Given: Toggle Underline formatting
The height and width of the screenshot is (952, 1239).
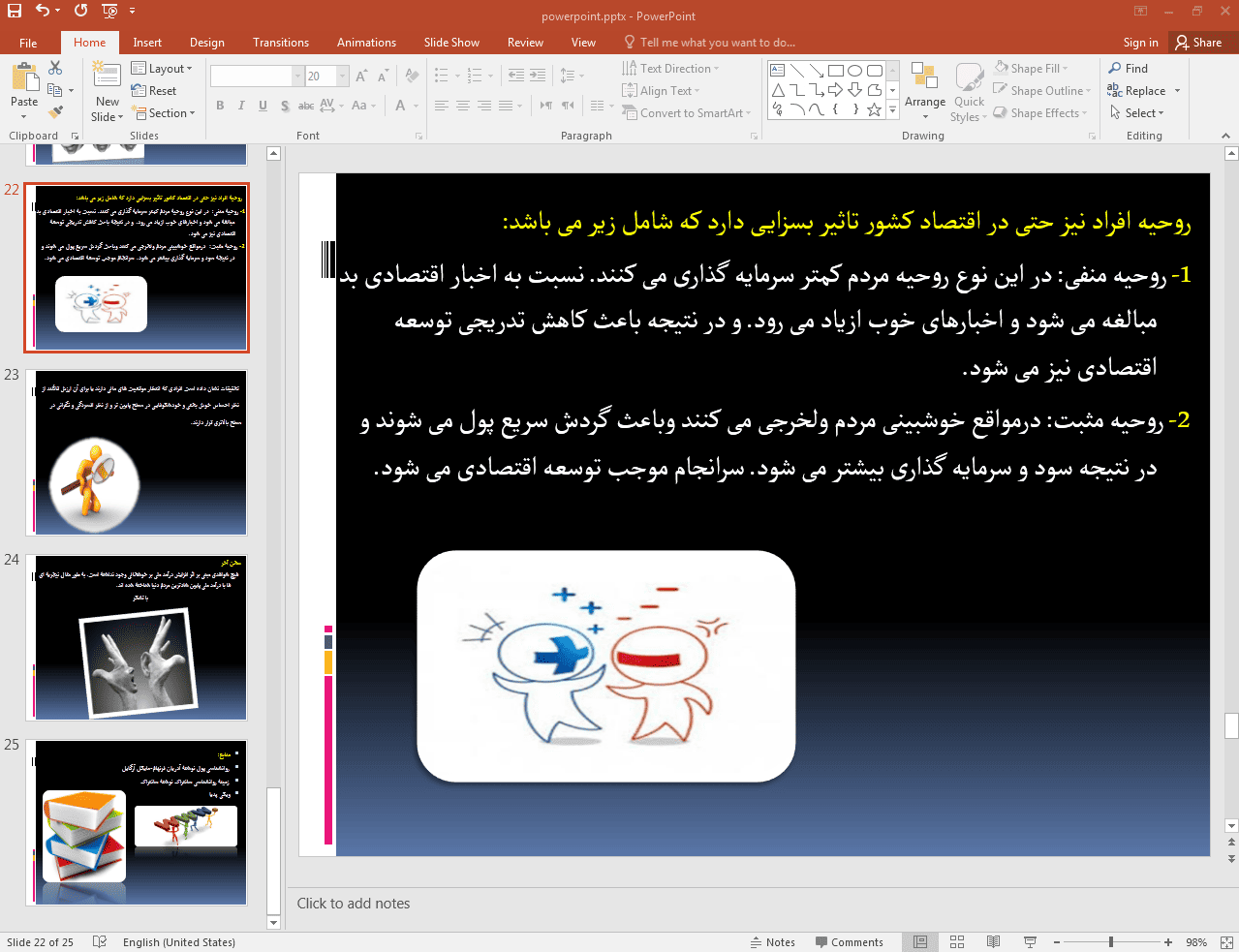Looking at the screenshot, I should coord(263,106).
